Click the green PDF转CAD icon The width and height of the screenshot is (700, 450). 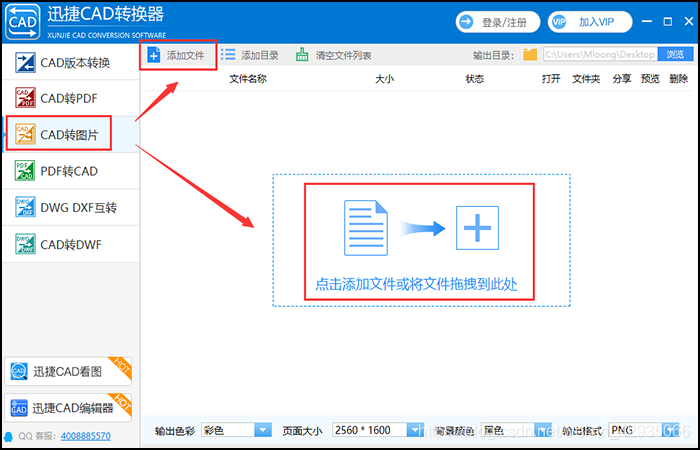25,171
